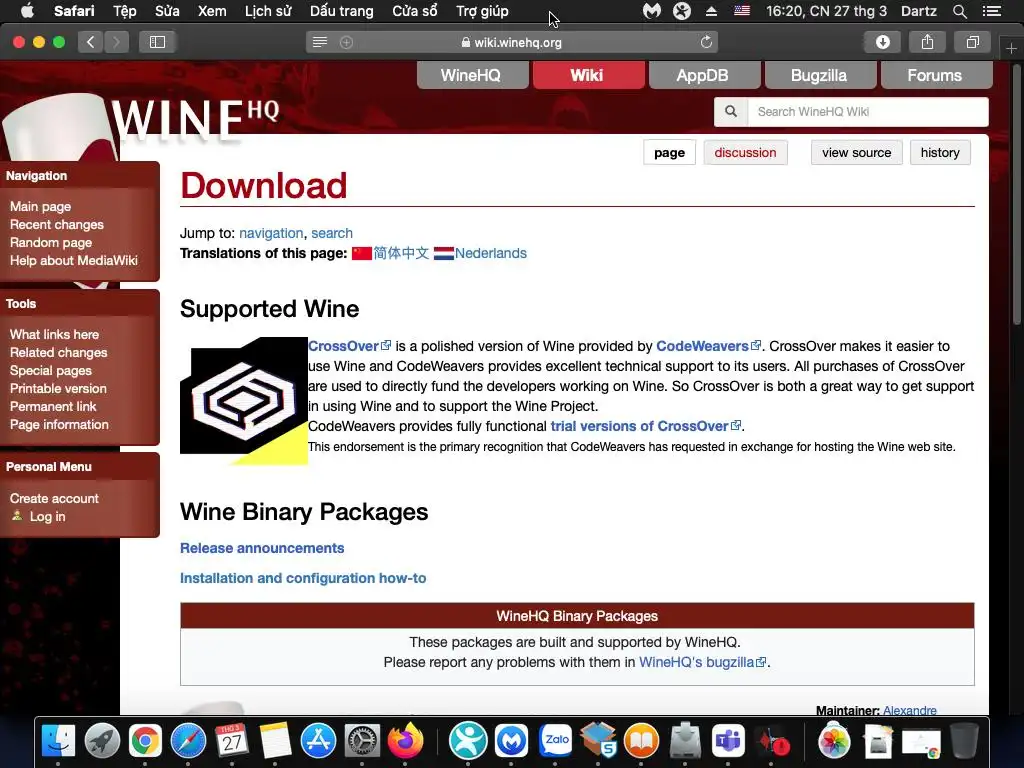Open the Xem menu
Image resolution: width=1024 pixels, height=768 pixels.
[212, 11]
